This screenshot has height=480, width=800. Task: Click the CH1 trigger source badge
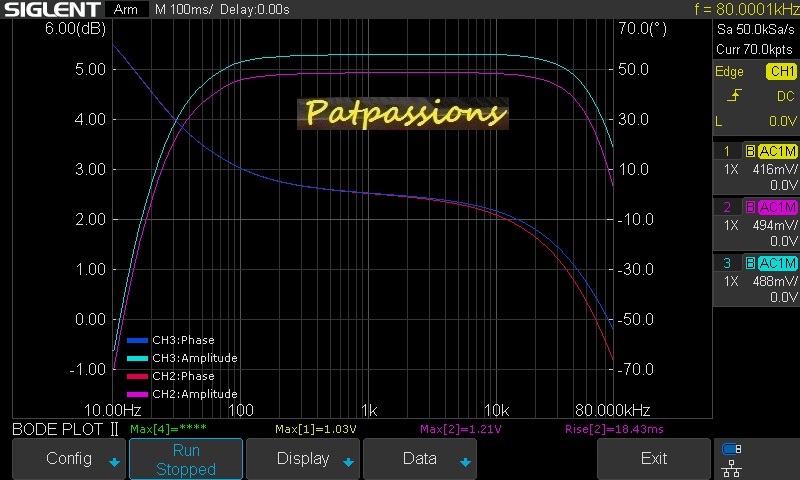click(781, 71)
